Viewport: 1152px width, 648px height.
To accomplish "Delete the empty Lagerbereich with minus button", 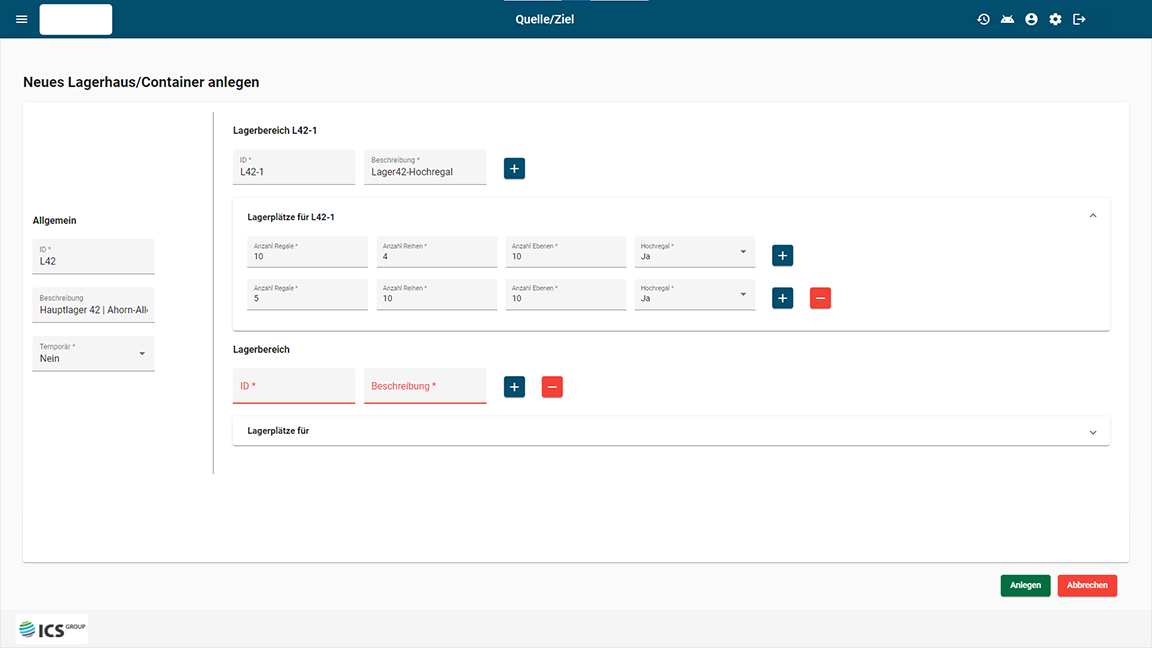I will pos(552,386).
